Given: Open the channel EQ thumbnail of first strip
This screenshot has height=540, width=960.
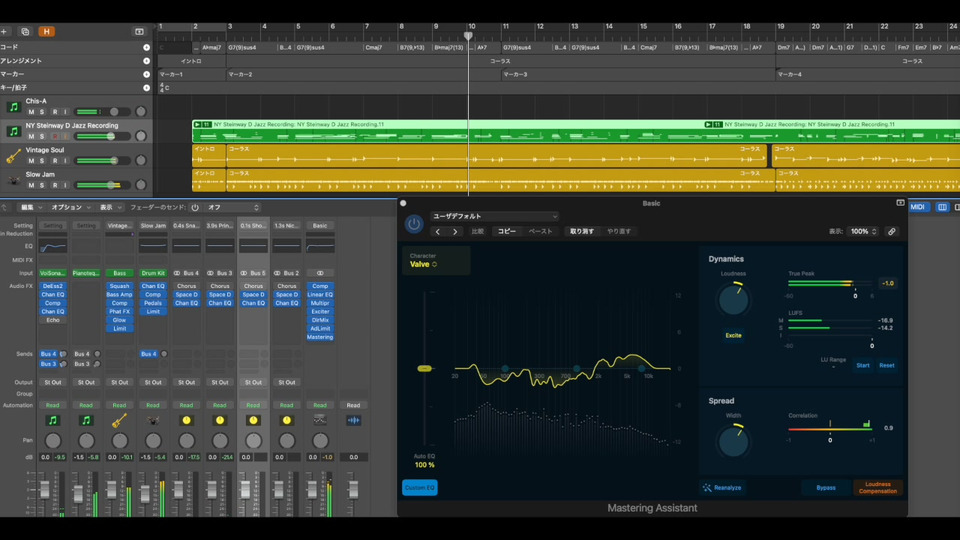Looking at the screenshot, I should coord(53,247).
